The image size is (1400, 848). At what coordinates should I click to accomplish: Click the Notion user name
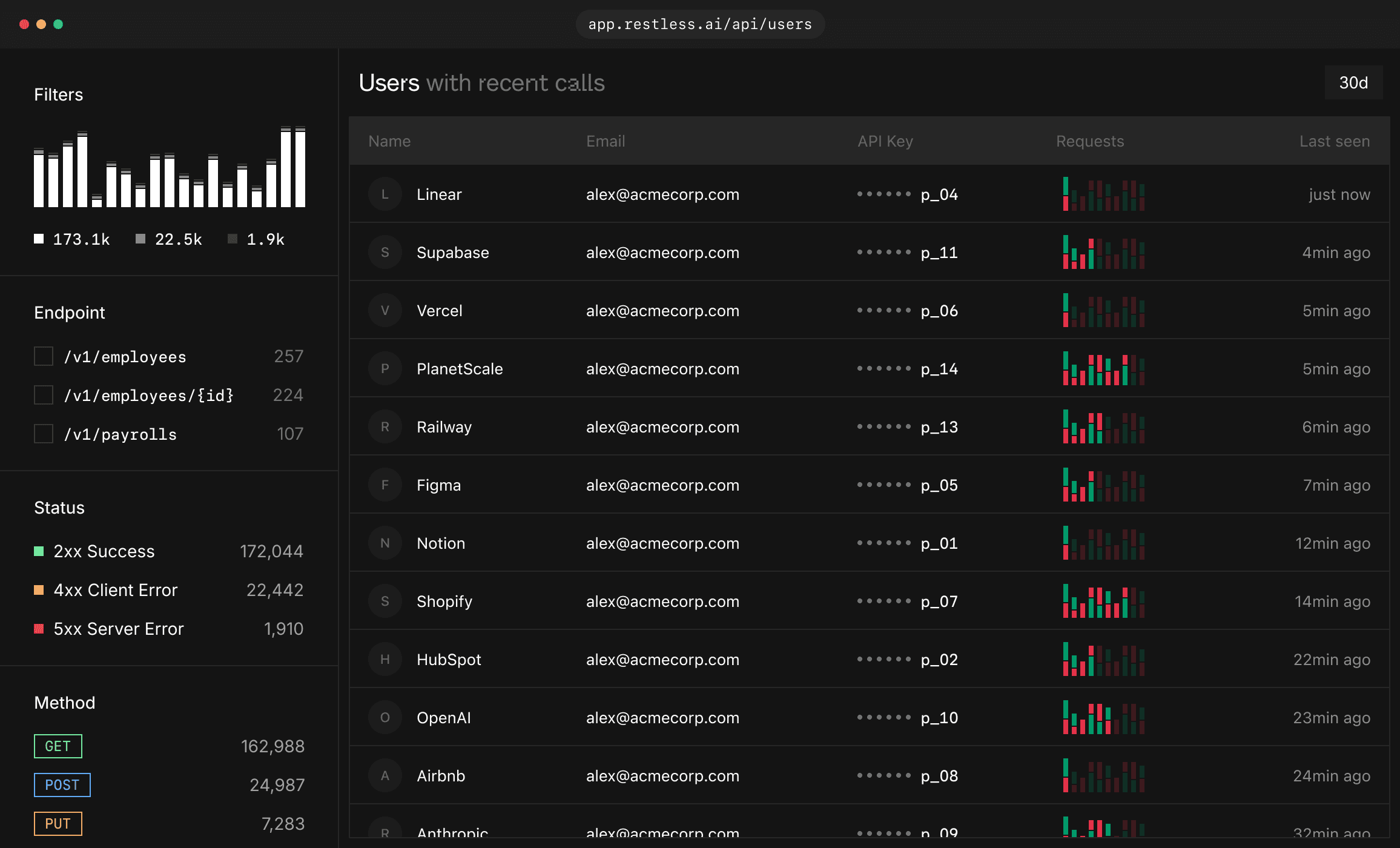click(x=441, y=543)
